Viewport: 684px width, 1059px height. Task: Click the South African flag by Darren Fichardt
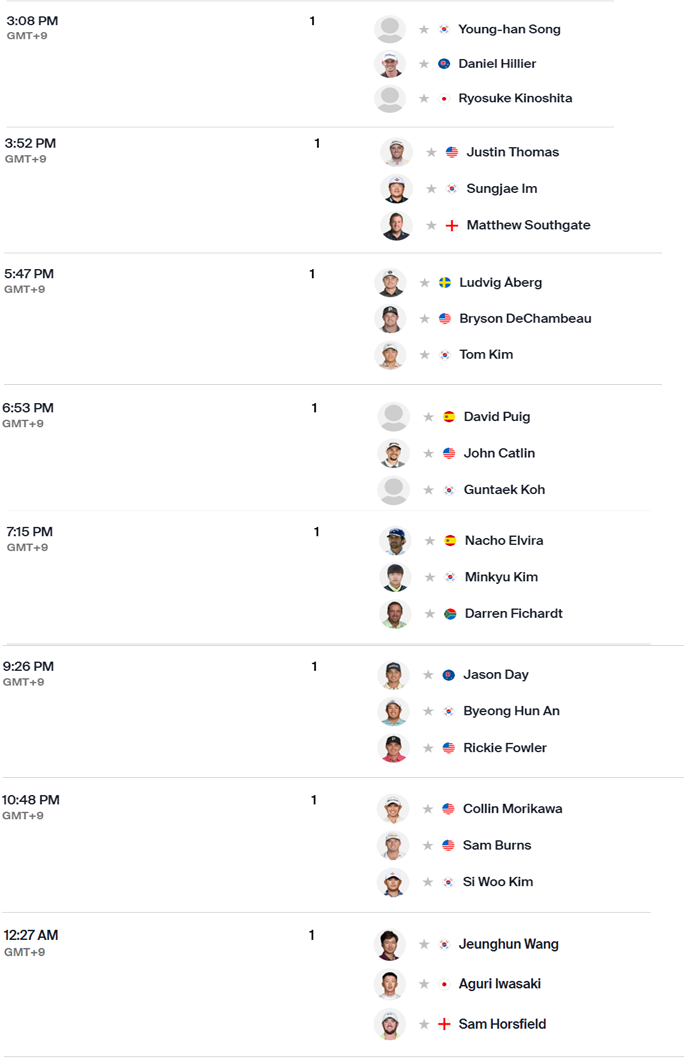[x=450, y=614]
